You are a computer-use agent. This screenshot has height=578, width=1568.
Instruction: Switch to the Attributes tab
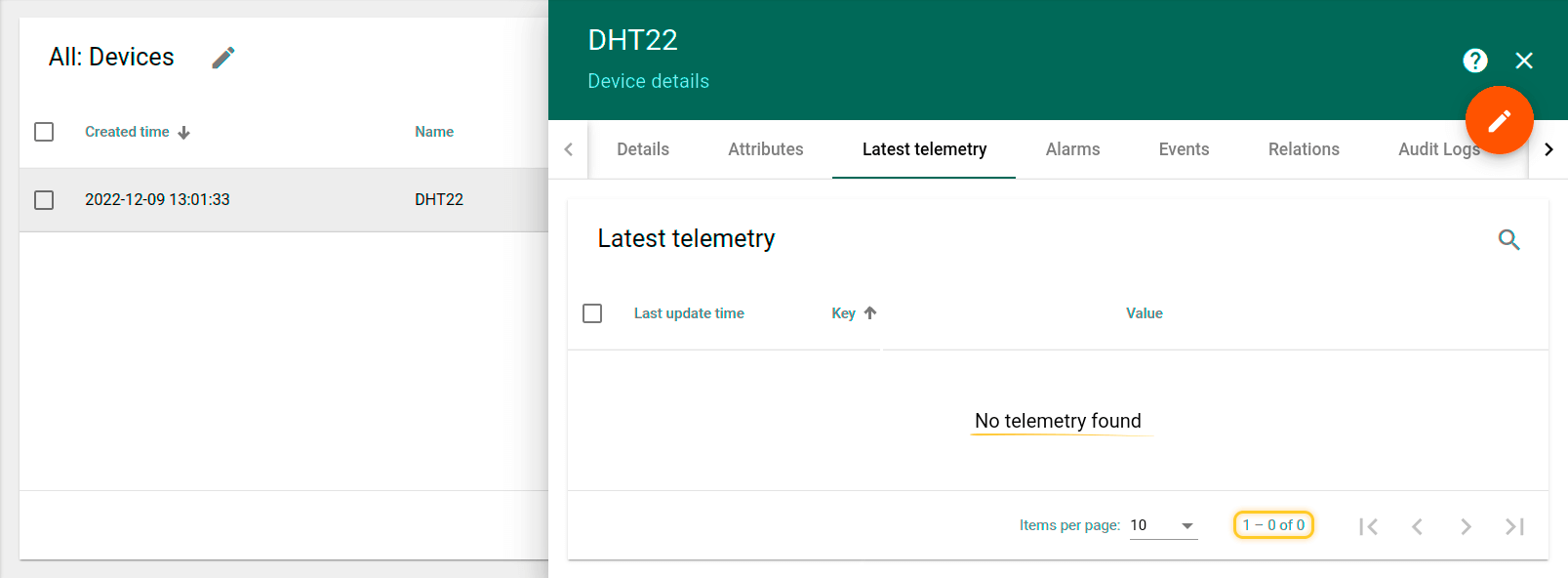tap(765, 149)
